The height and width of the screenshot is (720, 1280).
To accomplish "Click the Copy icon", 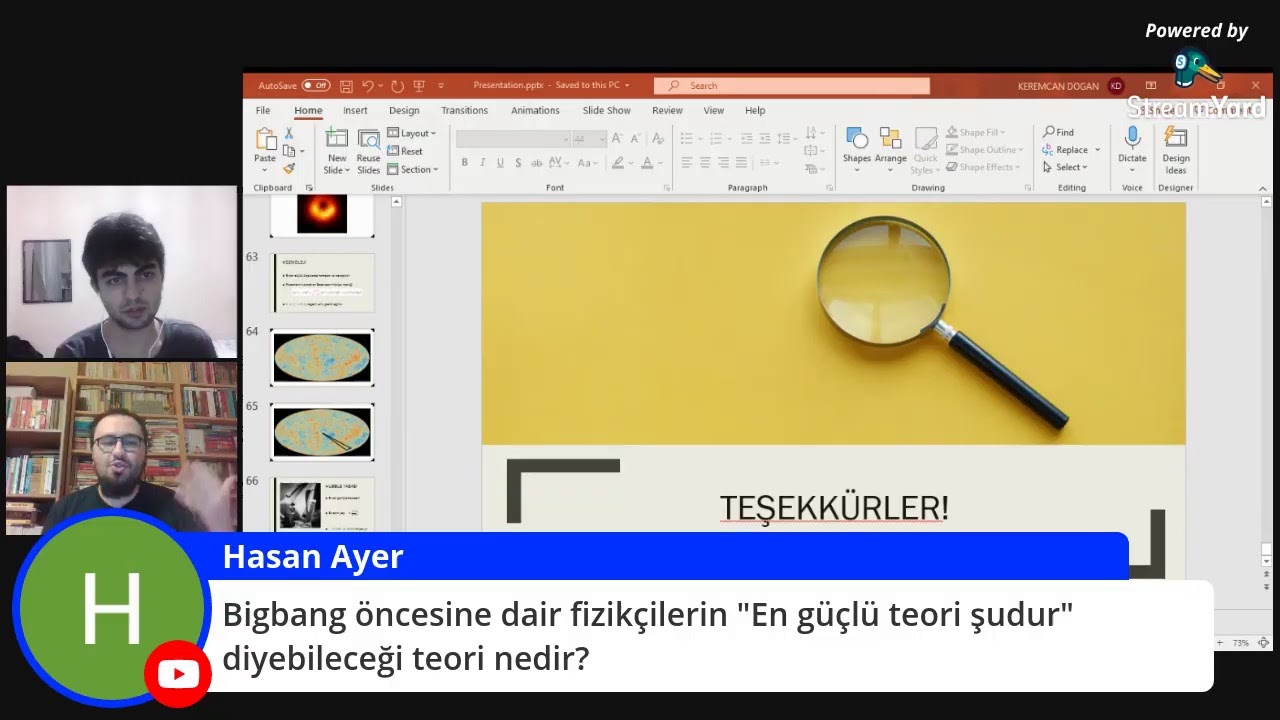I will click(x=289, y=151).
